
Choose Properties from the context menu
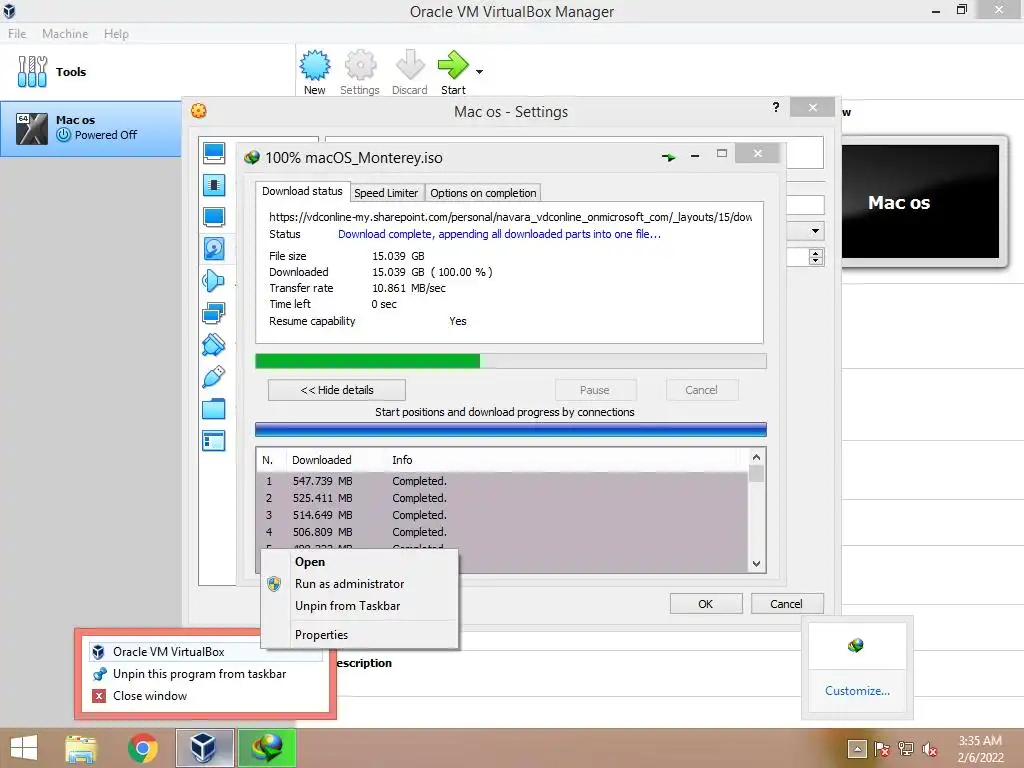click(x=360, y=635)
